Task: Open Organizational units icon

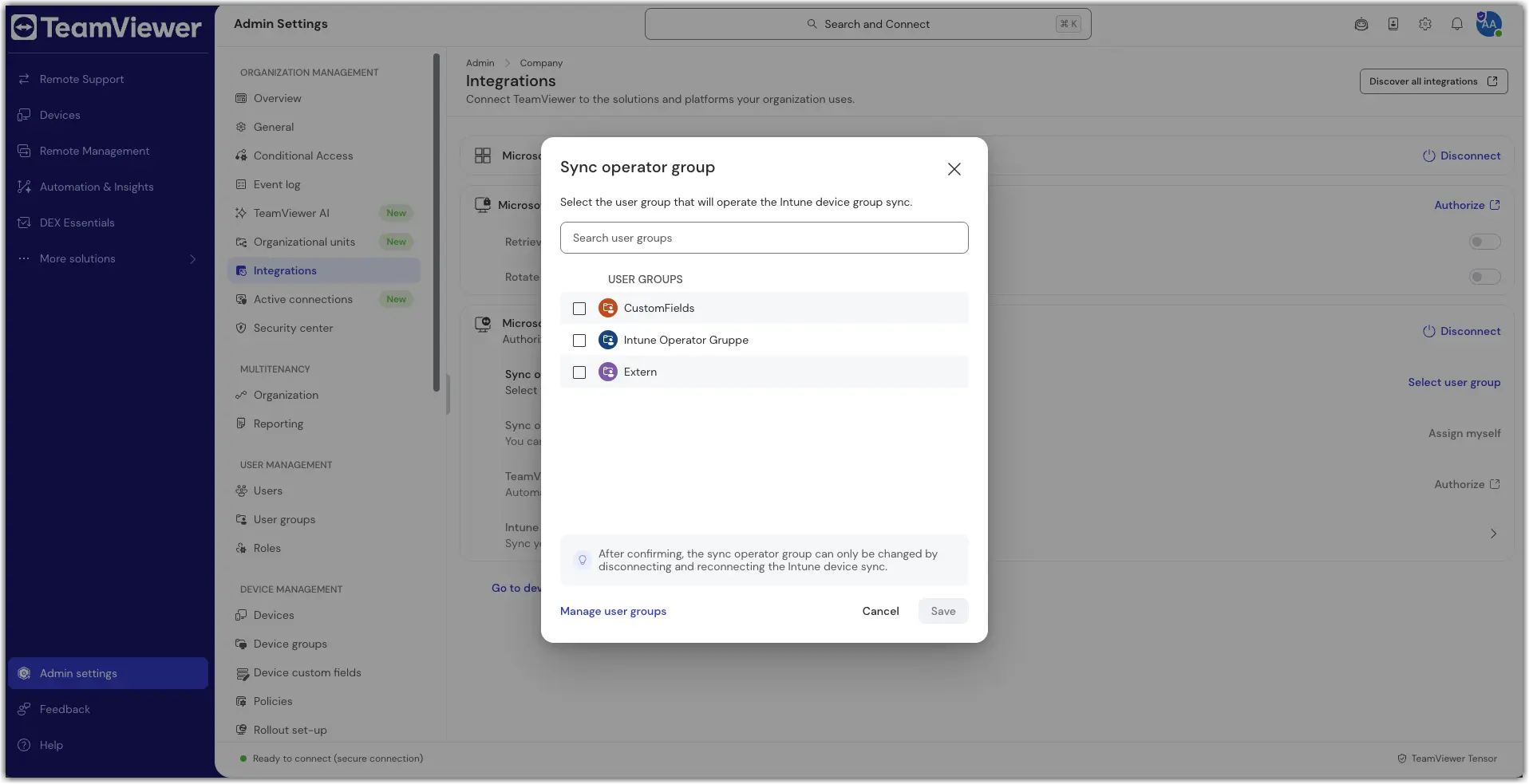Action: point(241,242)
